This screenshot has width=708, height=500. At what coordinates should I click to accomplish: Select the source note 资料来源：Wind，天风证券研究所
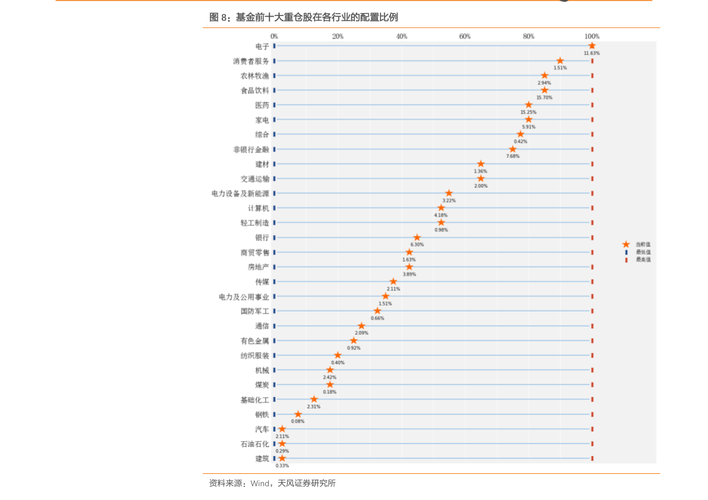(x=272, y=483)
